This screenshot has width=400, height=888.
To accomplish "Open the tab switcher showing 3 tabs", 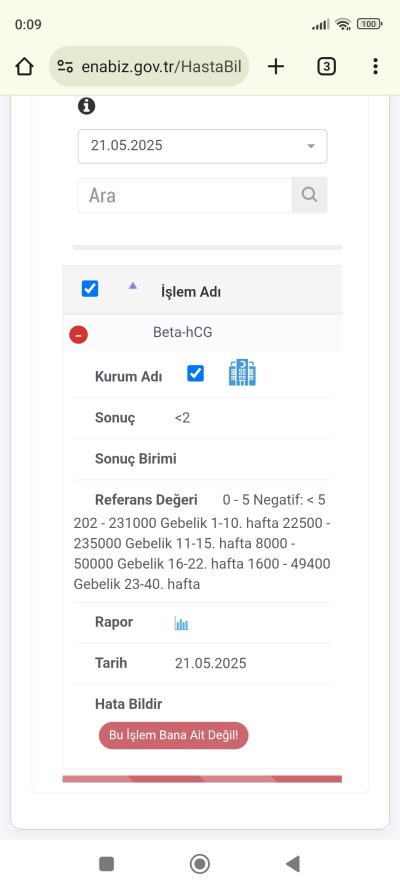I will click(x=326, y=67).
